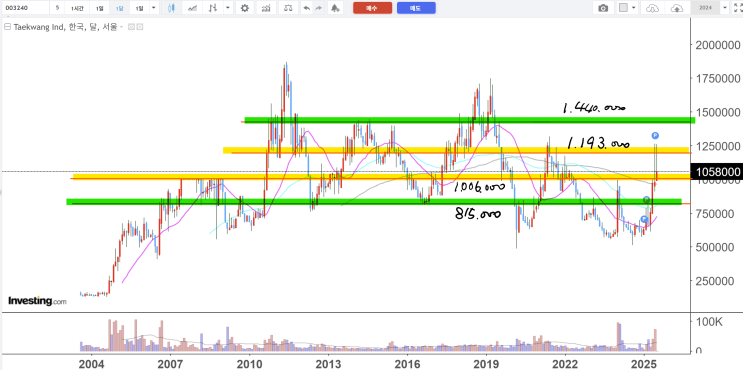The image size is (743, 370).
Task: Click the P marker above latest candle
Action: (655, 135)
